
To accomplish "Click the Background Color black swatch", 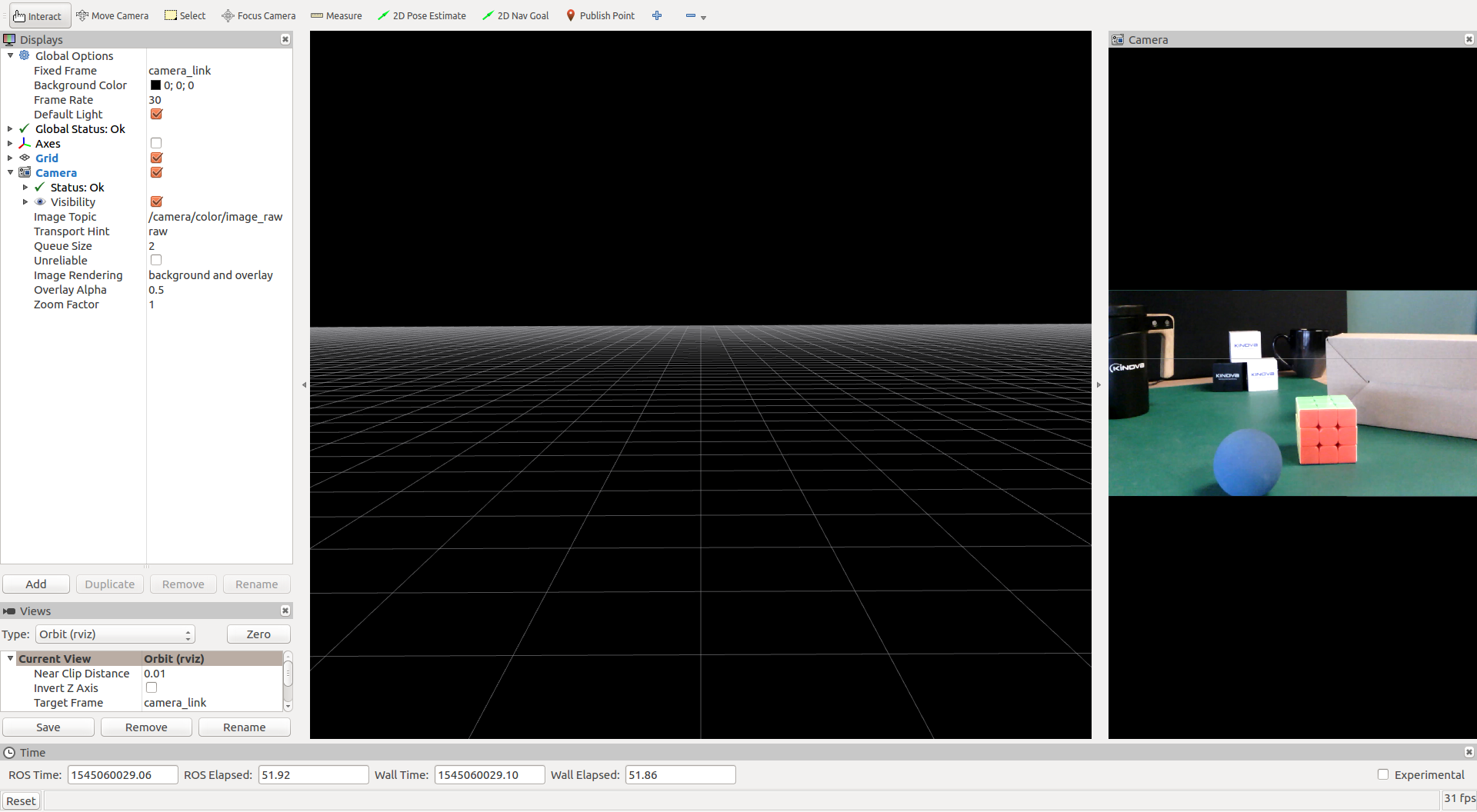I will pyautogui.click(x=155, y=85).
